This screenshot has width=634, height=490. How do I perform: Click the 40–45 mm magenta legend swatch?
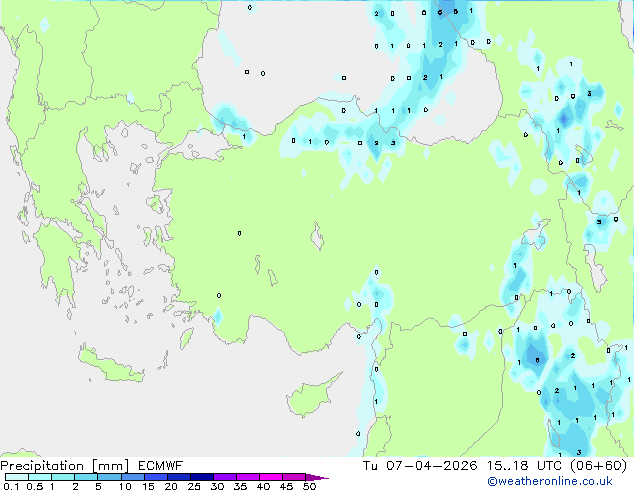(x=271, y=477)
